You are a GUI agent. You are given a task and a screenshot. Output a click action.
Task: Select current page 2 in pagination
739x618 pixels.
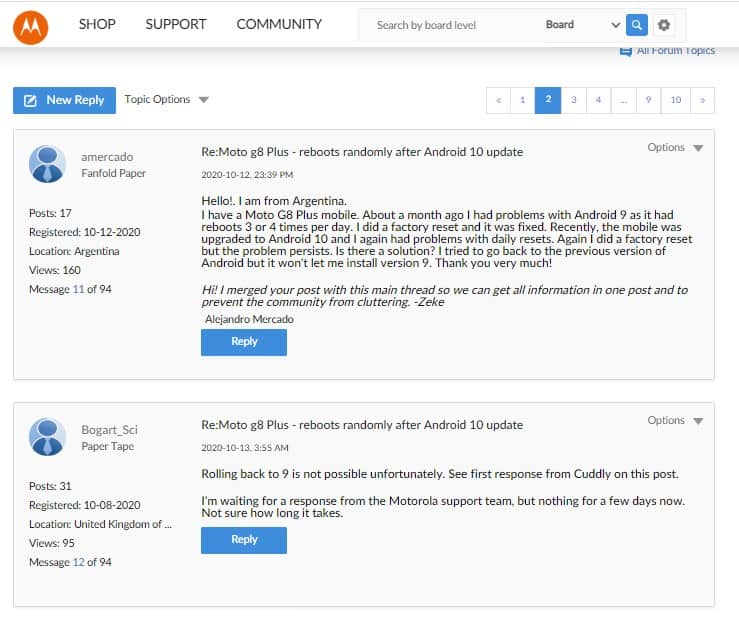point(548,100)
